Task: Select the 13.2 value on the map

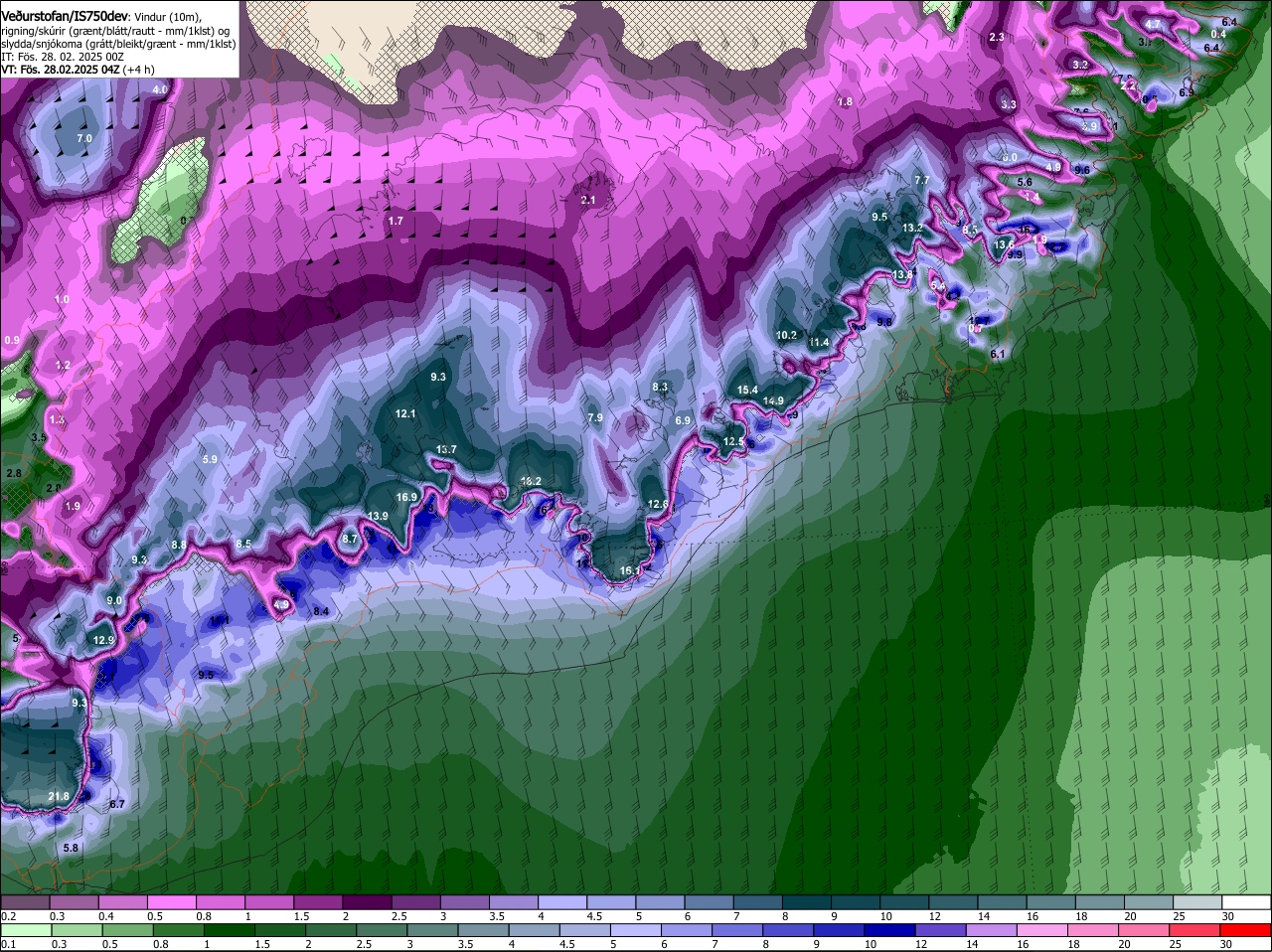Action: (912, 229)
